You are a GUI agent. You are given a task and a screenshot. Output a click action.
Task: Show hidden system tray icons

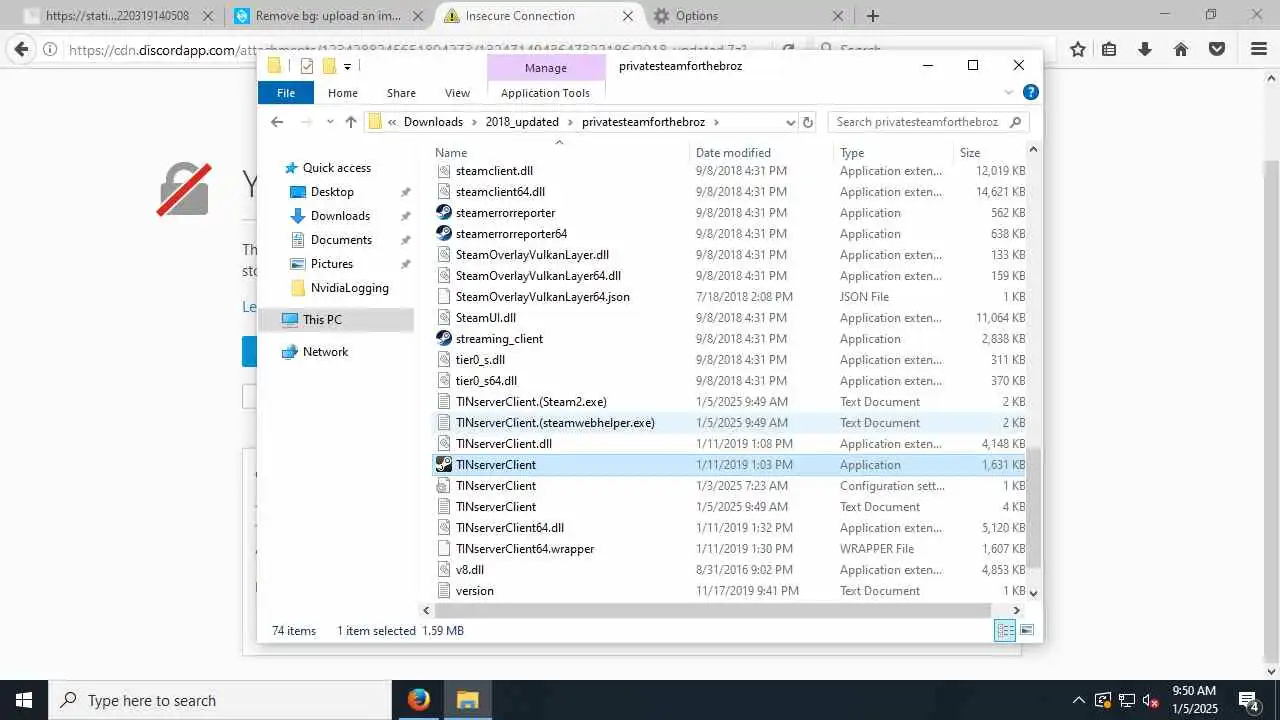1078,700
